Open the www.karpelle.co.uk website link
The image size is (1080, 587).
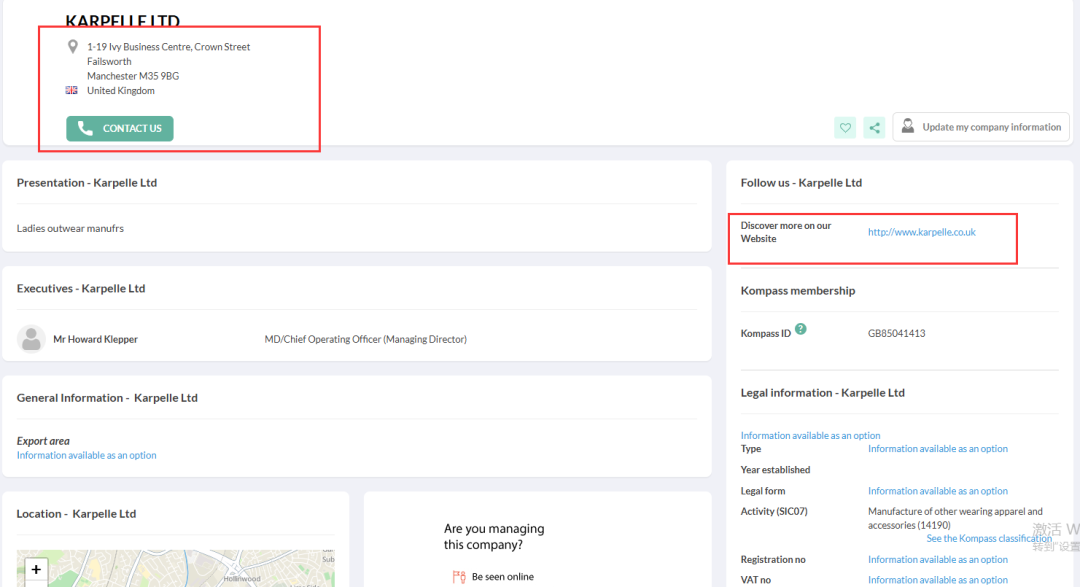click(921, 232)
